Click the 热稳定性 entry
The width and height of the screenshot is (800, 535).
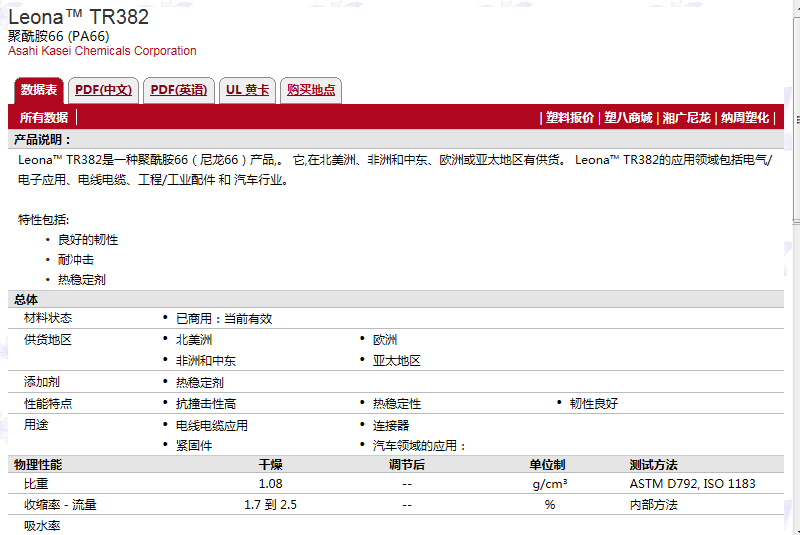396,404
